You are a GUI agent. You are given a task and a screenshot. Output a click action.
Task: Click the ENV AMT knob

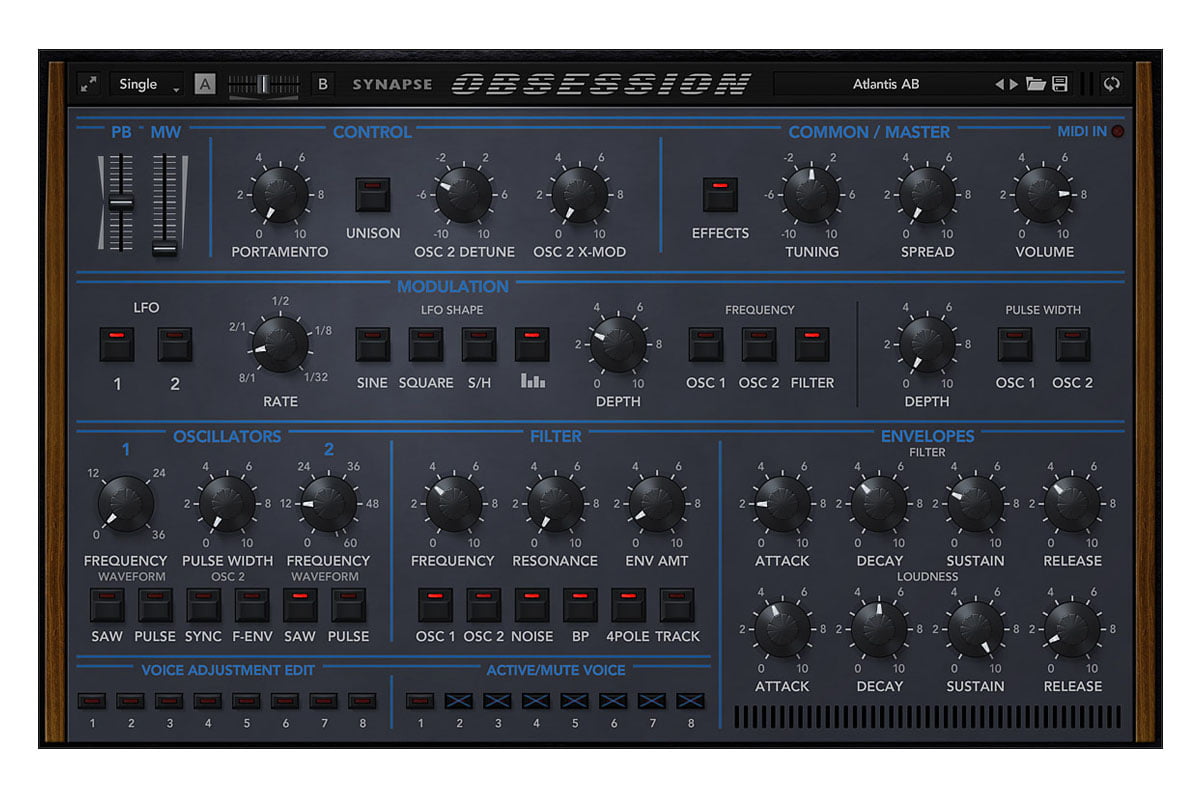[657, 504]
